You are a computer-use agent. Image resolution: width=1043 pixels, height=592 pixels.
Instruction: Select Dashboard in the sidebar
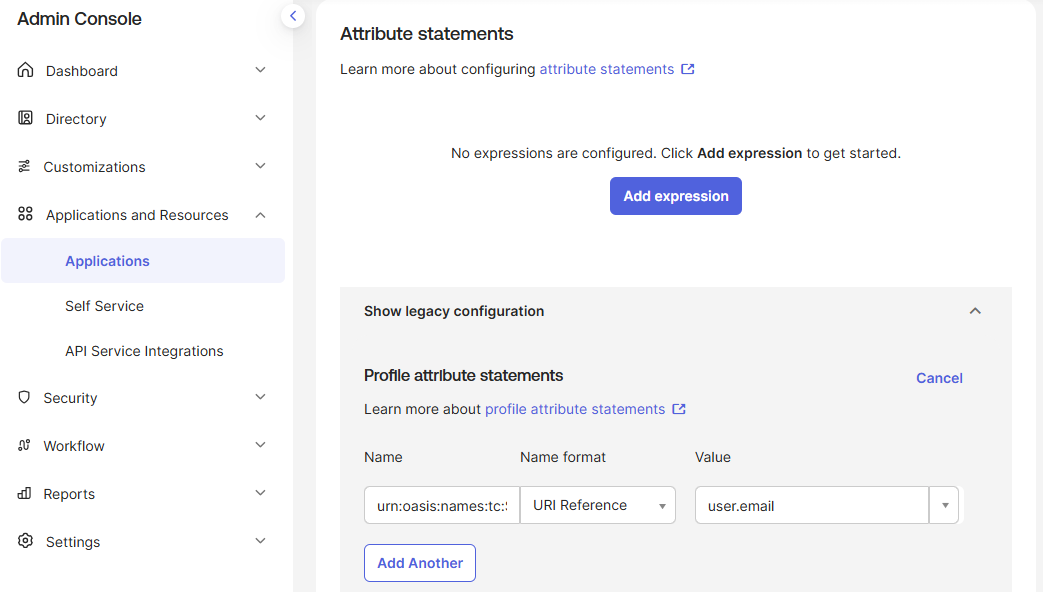coord(82,71)
